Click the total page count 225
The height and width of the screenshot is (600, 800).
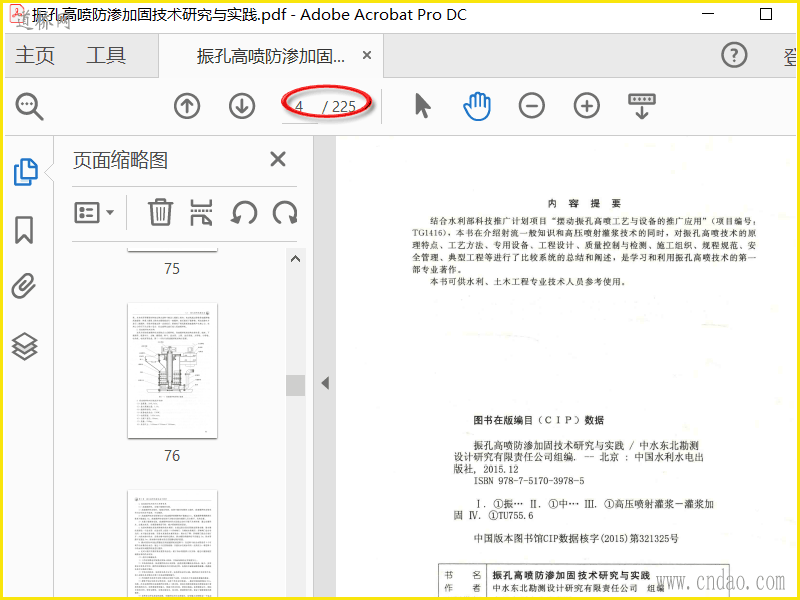tap(343, 107)
